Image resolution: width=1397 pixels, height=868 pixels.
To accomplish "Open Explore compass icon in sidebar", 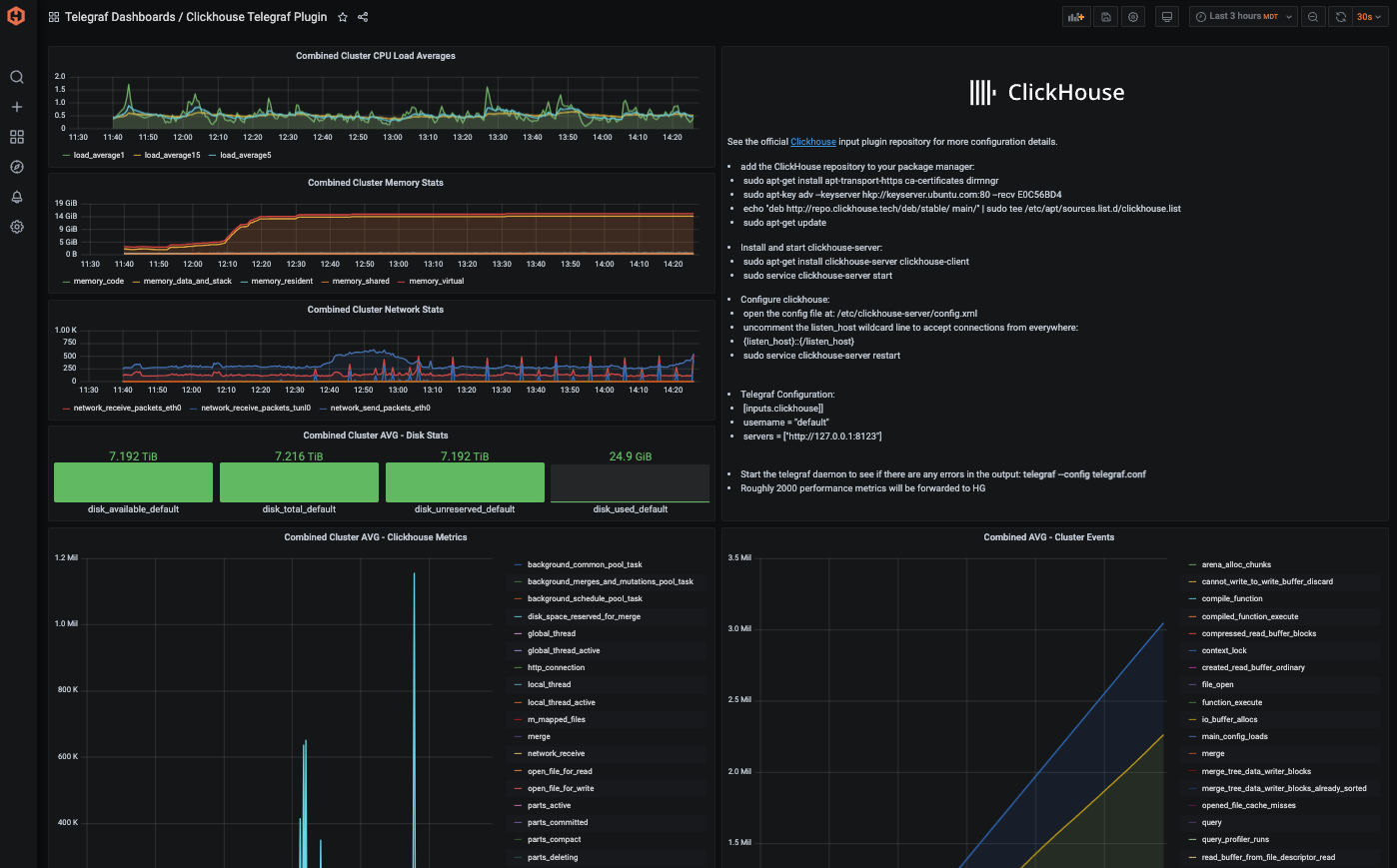I will 17,167.
